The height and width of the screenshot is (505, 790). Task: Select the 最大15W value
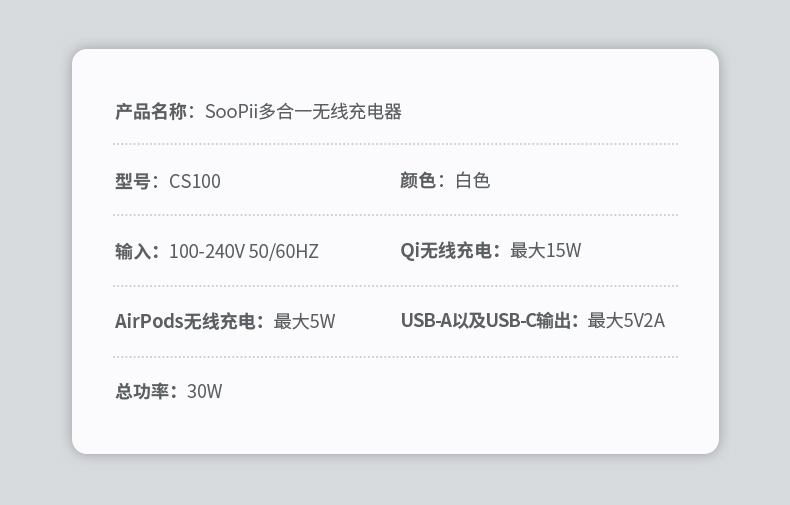546,251
